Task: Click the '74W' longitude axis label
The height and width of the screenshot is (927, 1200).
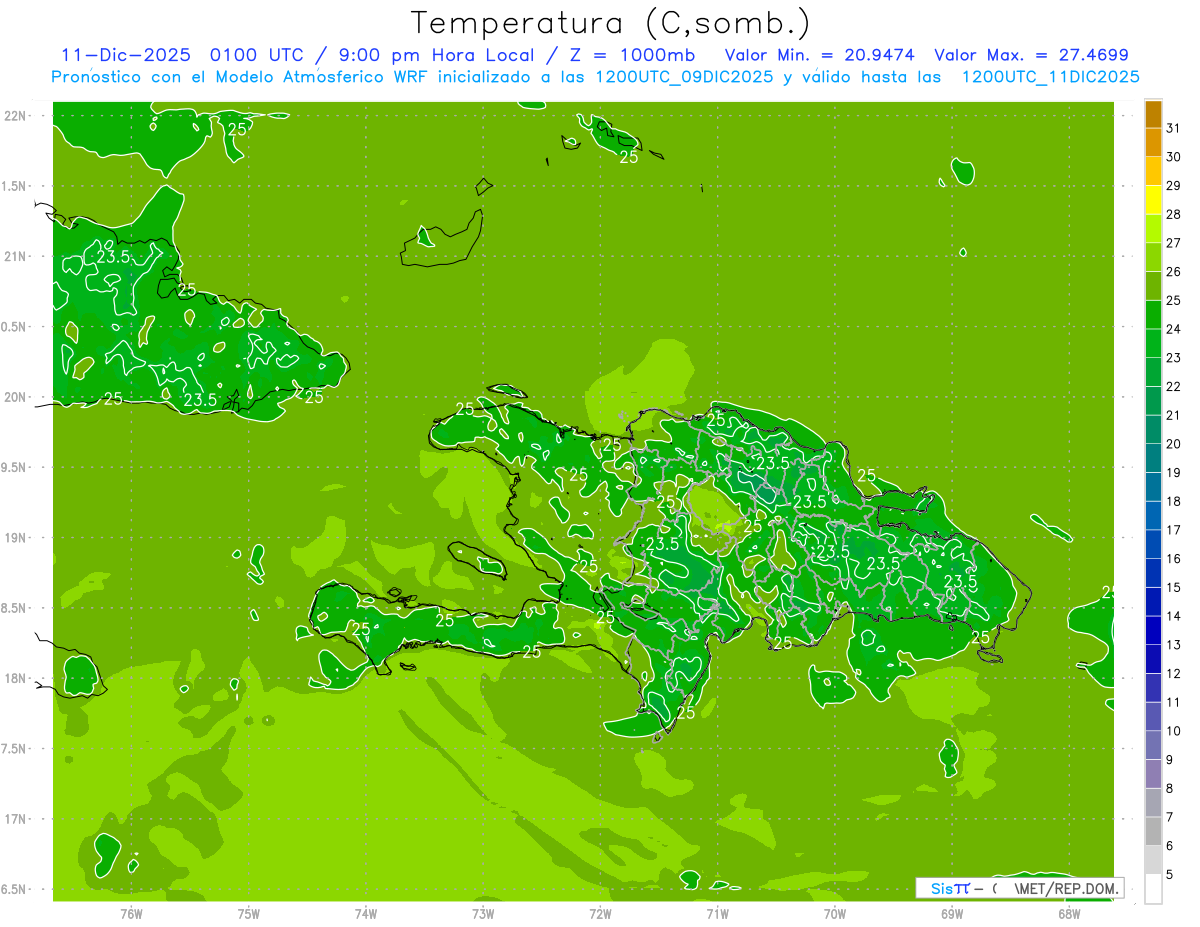Action: click(365, 914)
